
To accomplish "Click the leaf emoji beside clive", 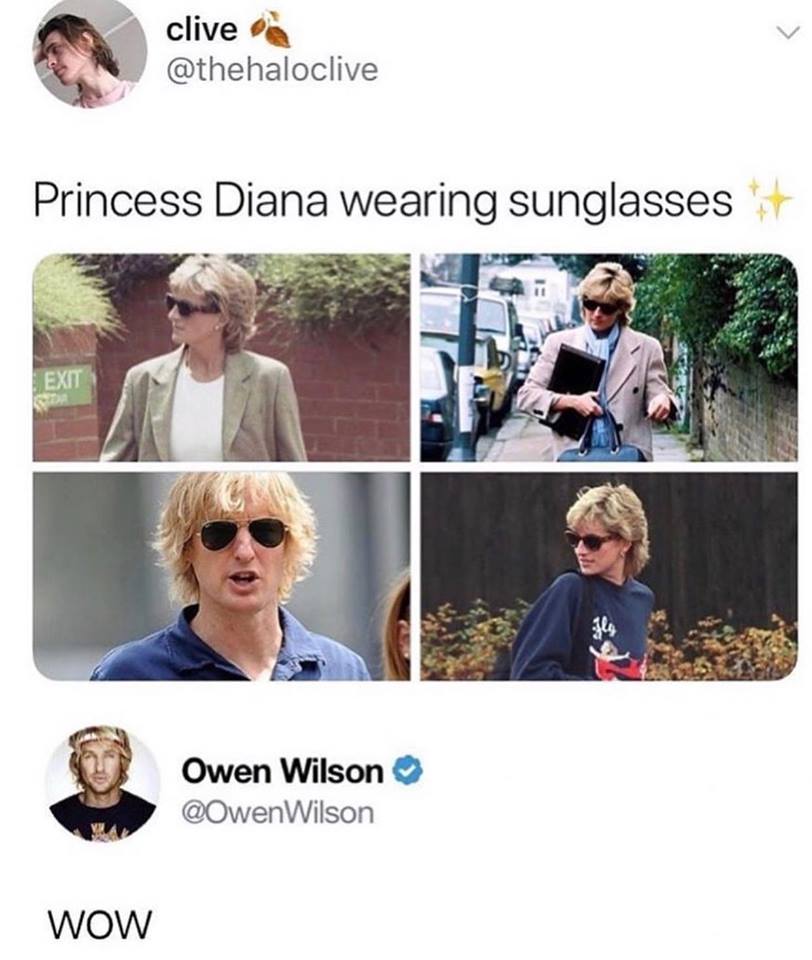I will pos(272,29).
